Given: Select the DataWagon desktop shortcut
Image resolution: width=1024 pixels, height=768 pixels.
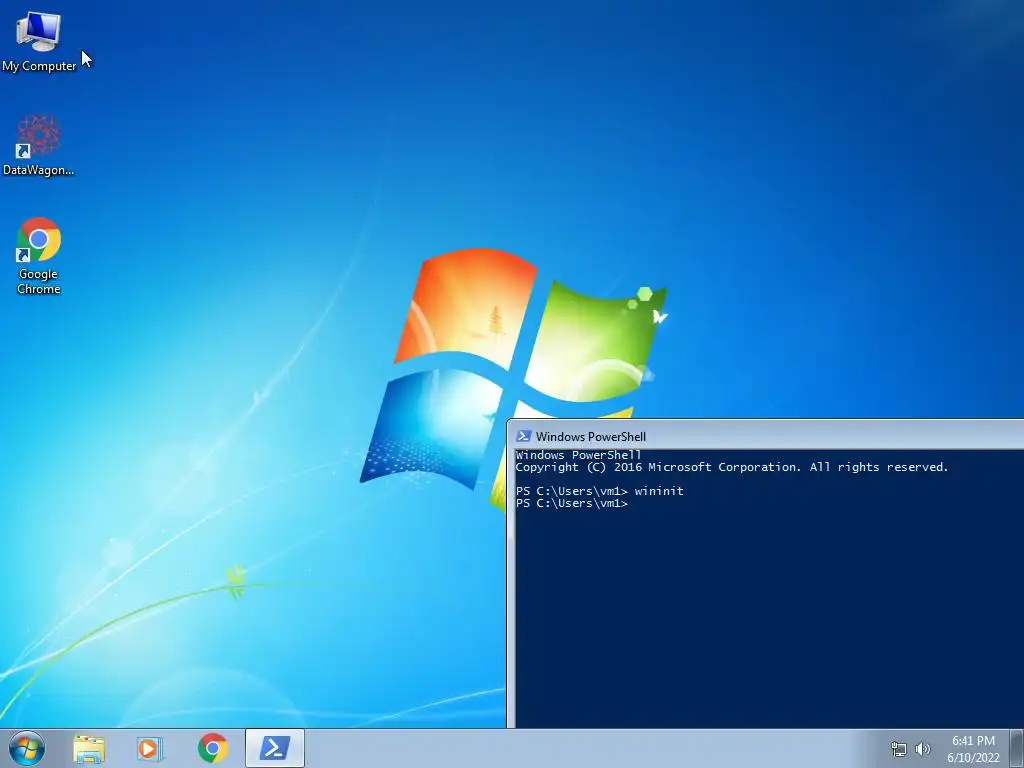Looking at the screenshot, I should tap(39, 145).
